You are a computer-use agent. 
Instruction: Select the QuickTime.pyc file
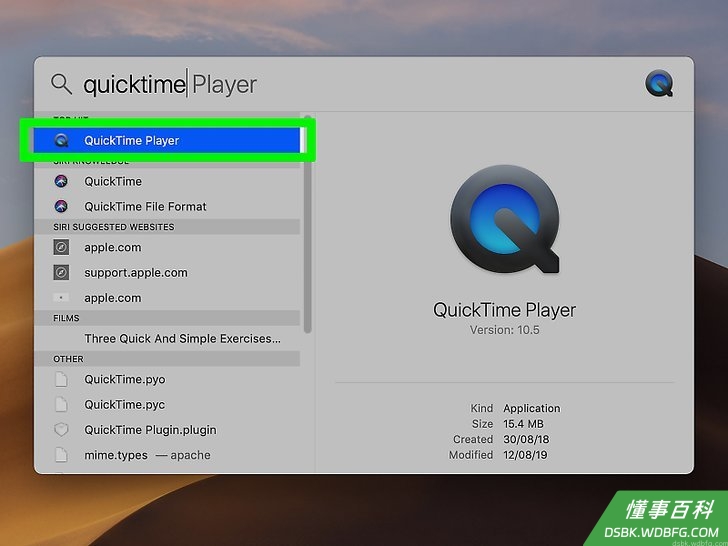(x=167, y=404)
